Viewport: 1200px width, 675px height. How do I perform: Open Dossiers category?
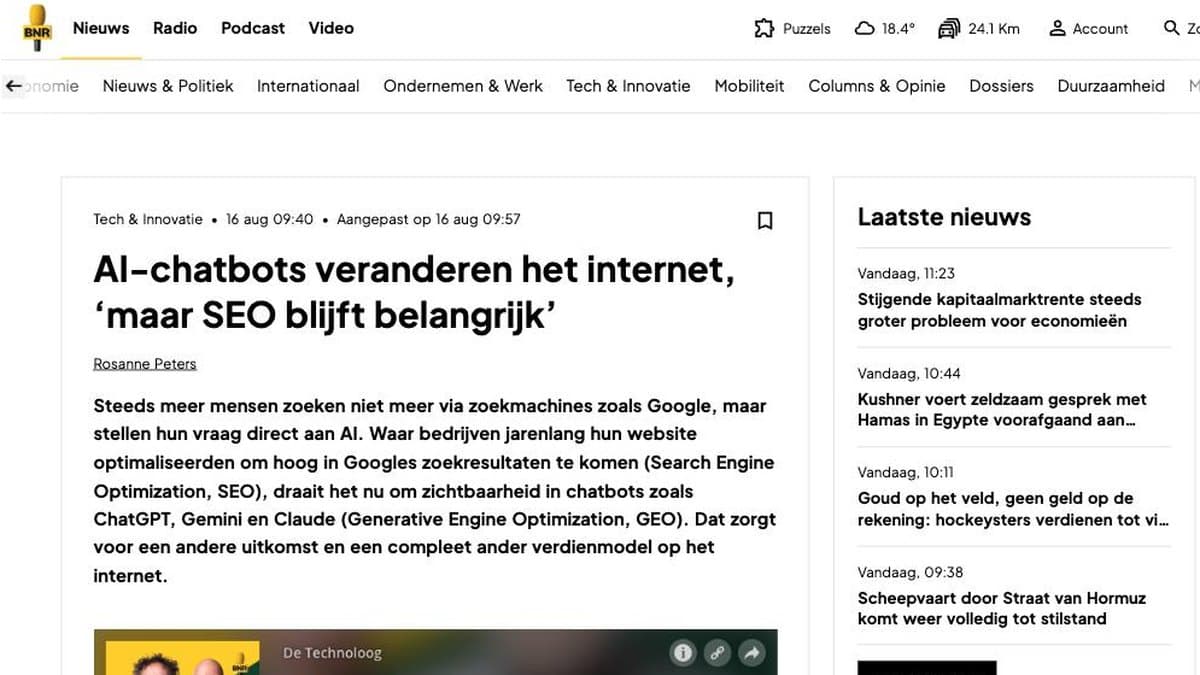point(1001,86)
